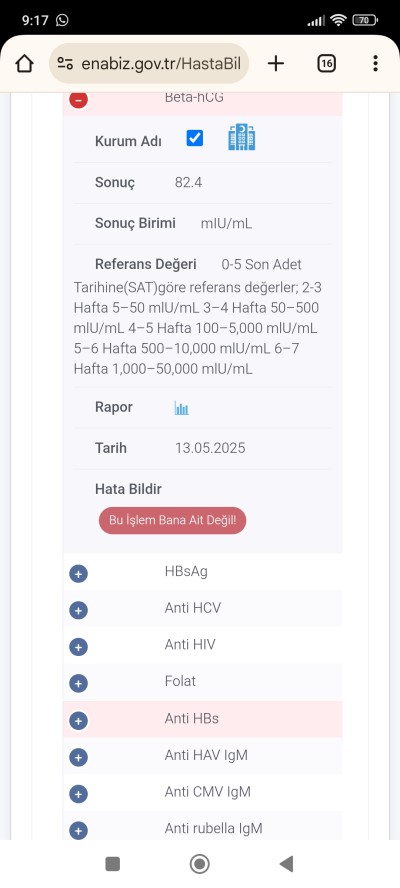Click the Bu İşlem Bana Ait Değil button
400x888 pixels.
[x=172, y=520]
